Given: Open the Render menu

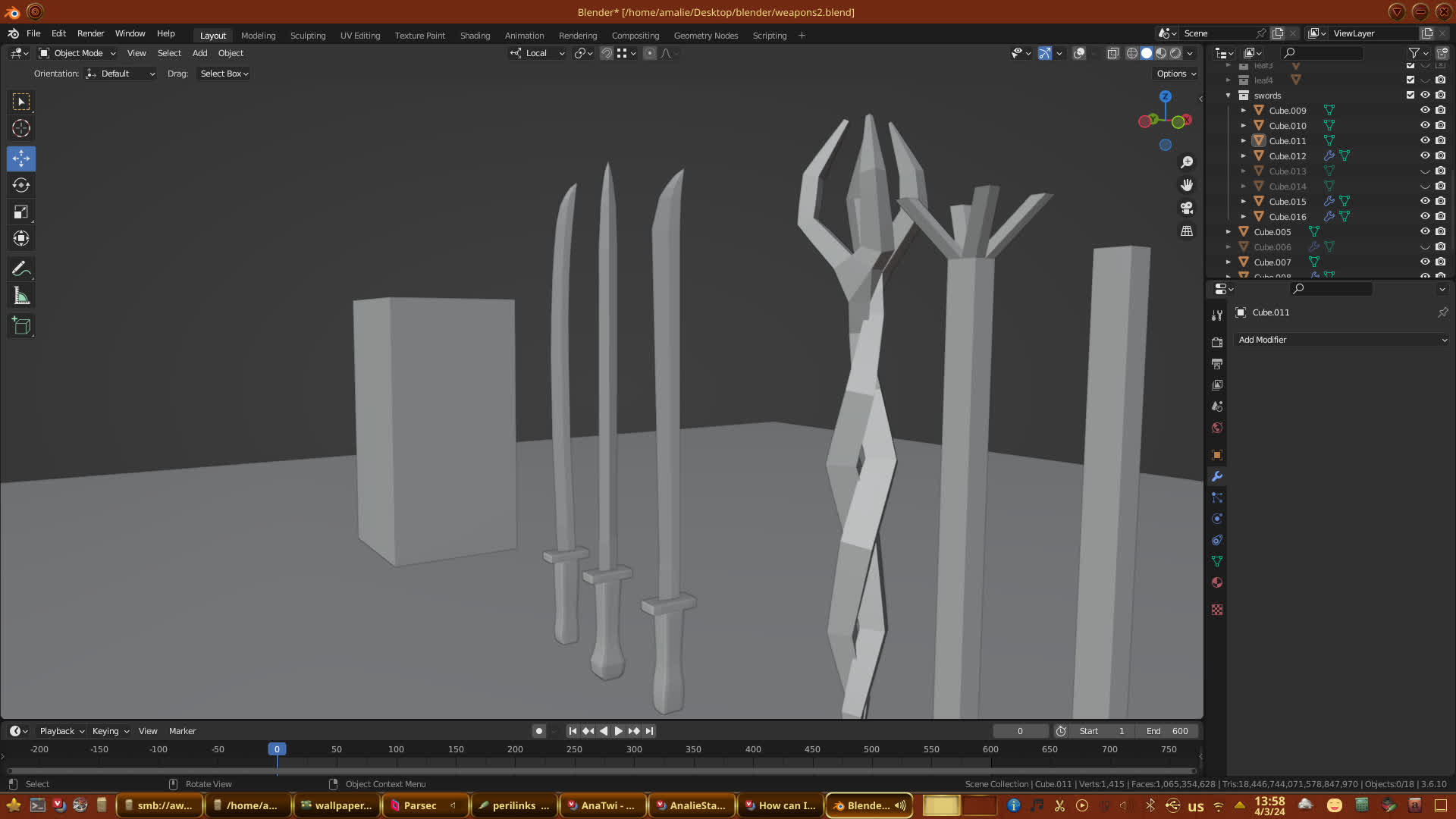Looking at the screenshot, I should 90,33.
